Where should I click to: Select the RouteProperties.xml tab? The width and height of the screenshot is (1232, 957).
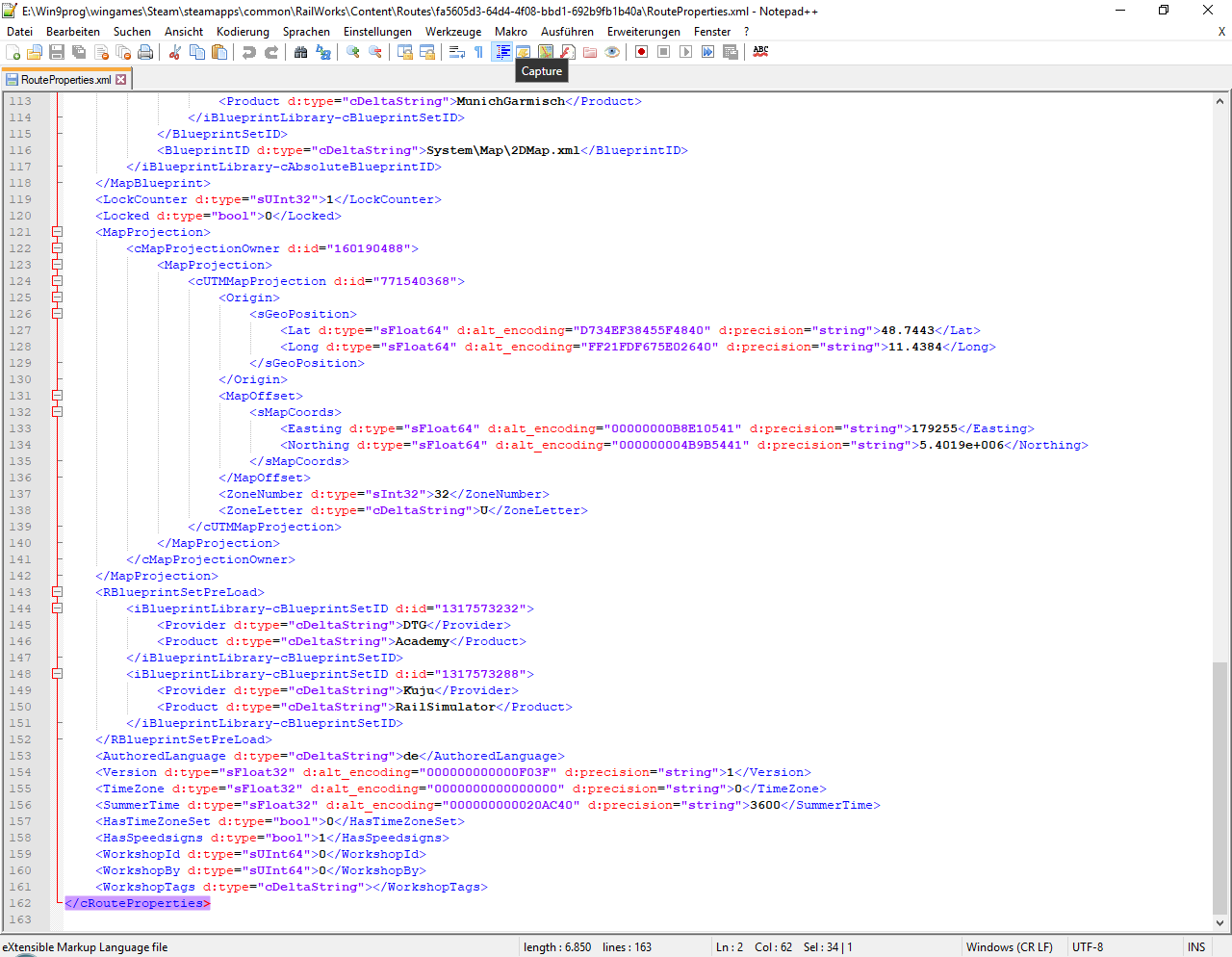[x=65, y=80]
